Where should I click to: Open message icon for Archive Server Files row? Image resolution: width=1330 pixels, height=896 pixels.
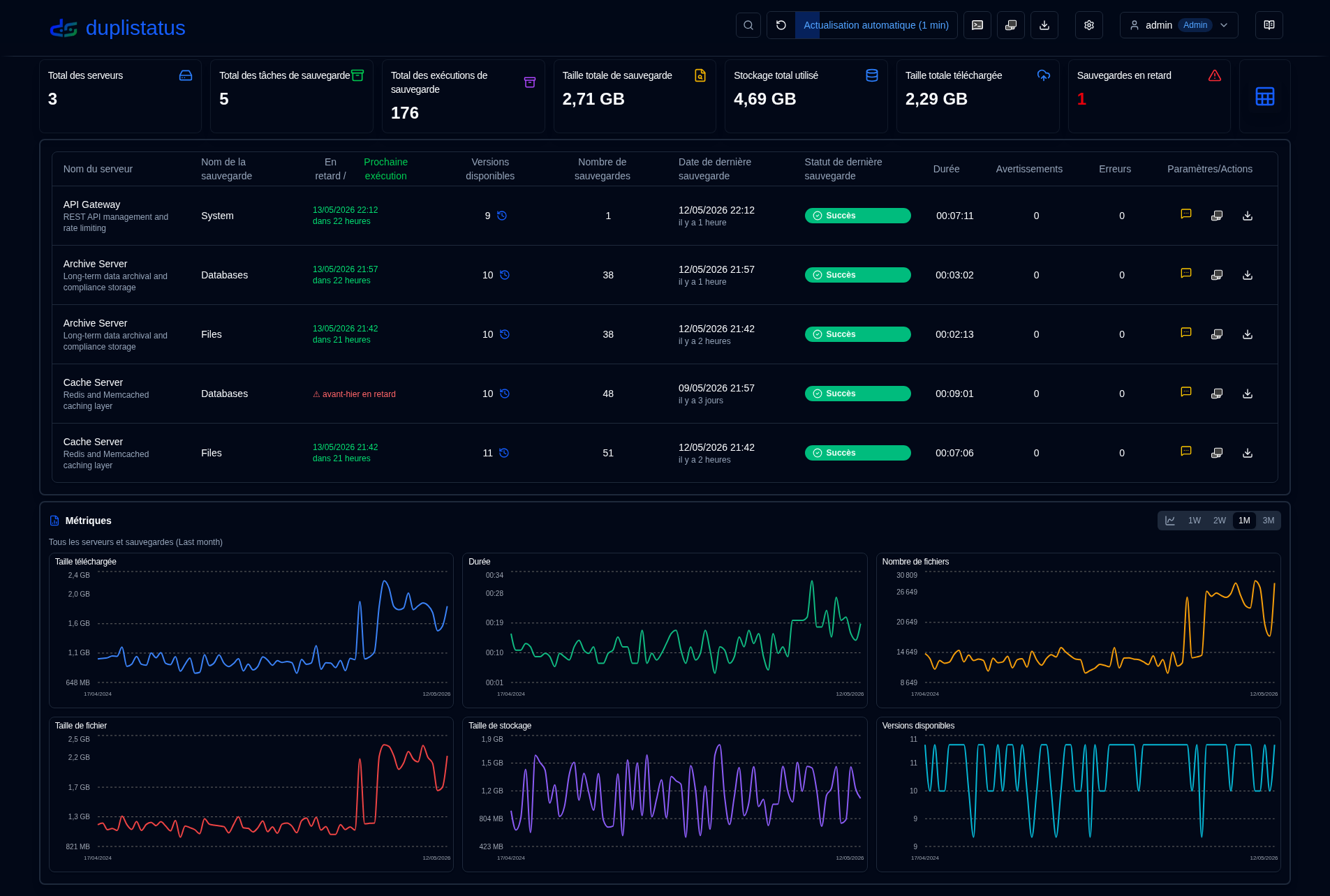tap(1186, 333)
